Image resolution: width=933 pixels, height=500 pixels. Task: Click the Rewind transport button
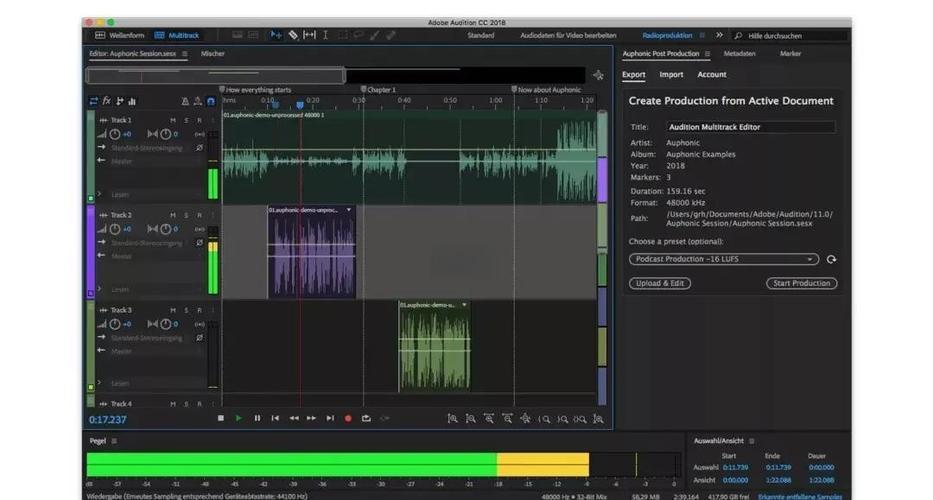pyautogui.click(x=293, y=418)
